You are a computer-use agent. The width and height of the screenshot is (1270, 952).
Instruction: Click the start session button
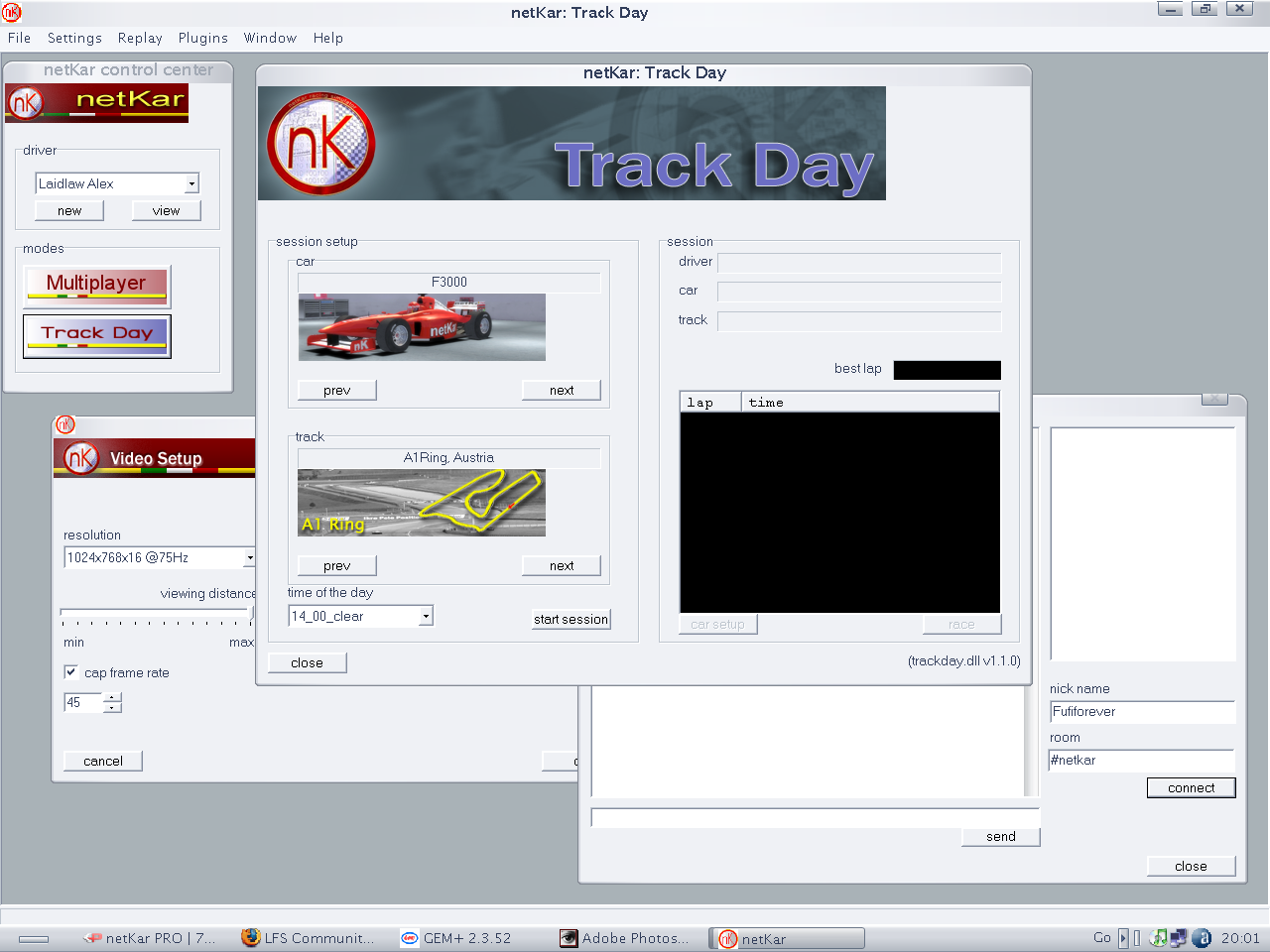click(x=571, y=619)
